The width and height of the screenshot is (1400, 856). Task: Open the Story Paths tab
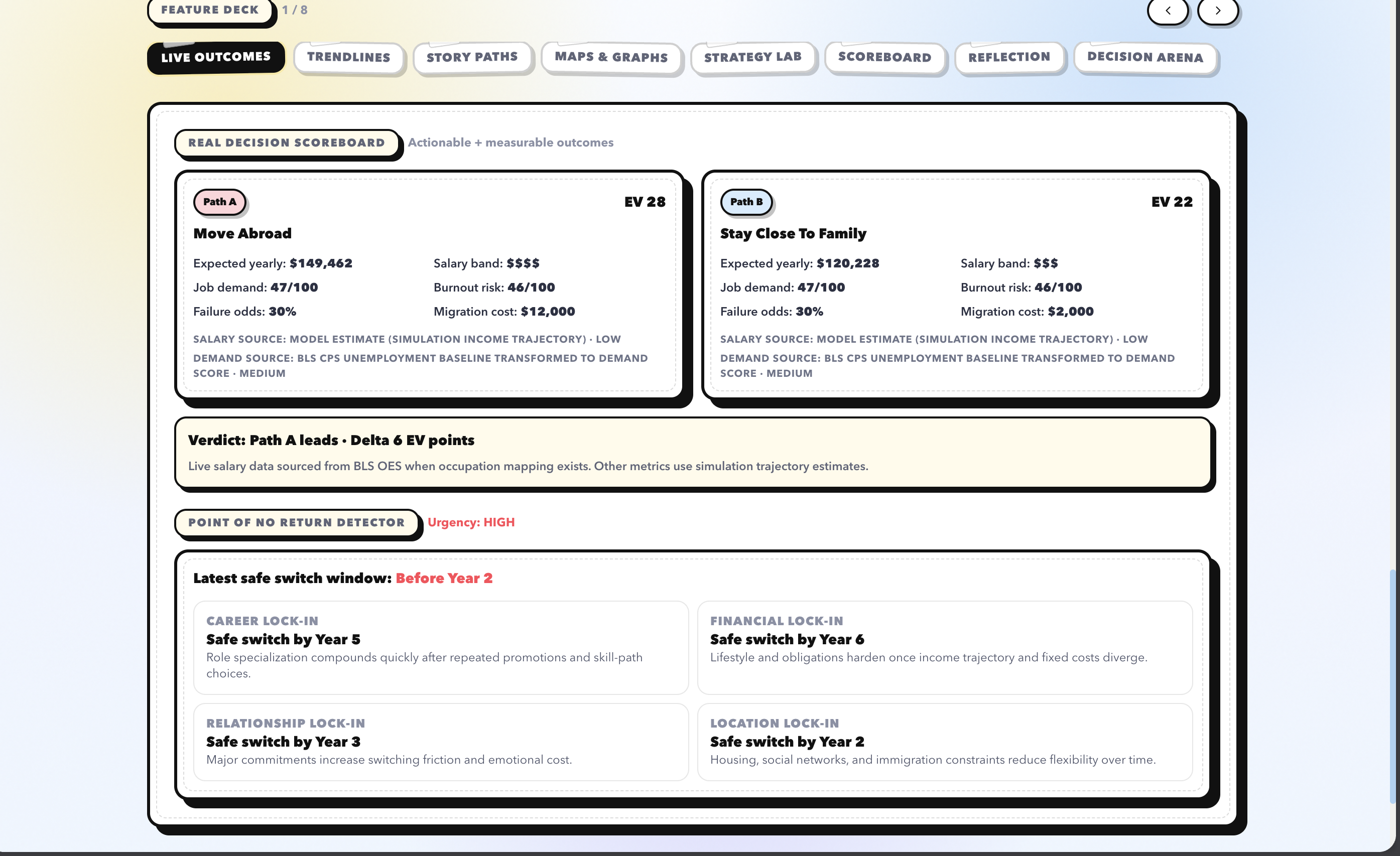(472, 57)
